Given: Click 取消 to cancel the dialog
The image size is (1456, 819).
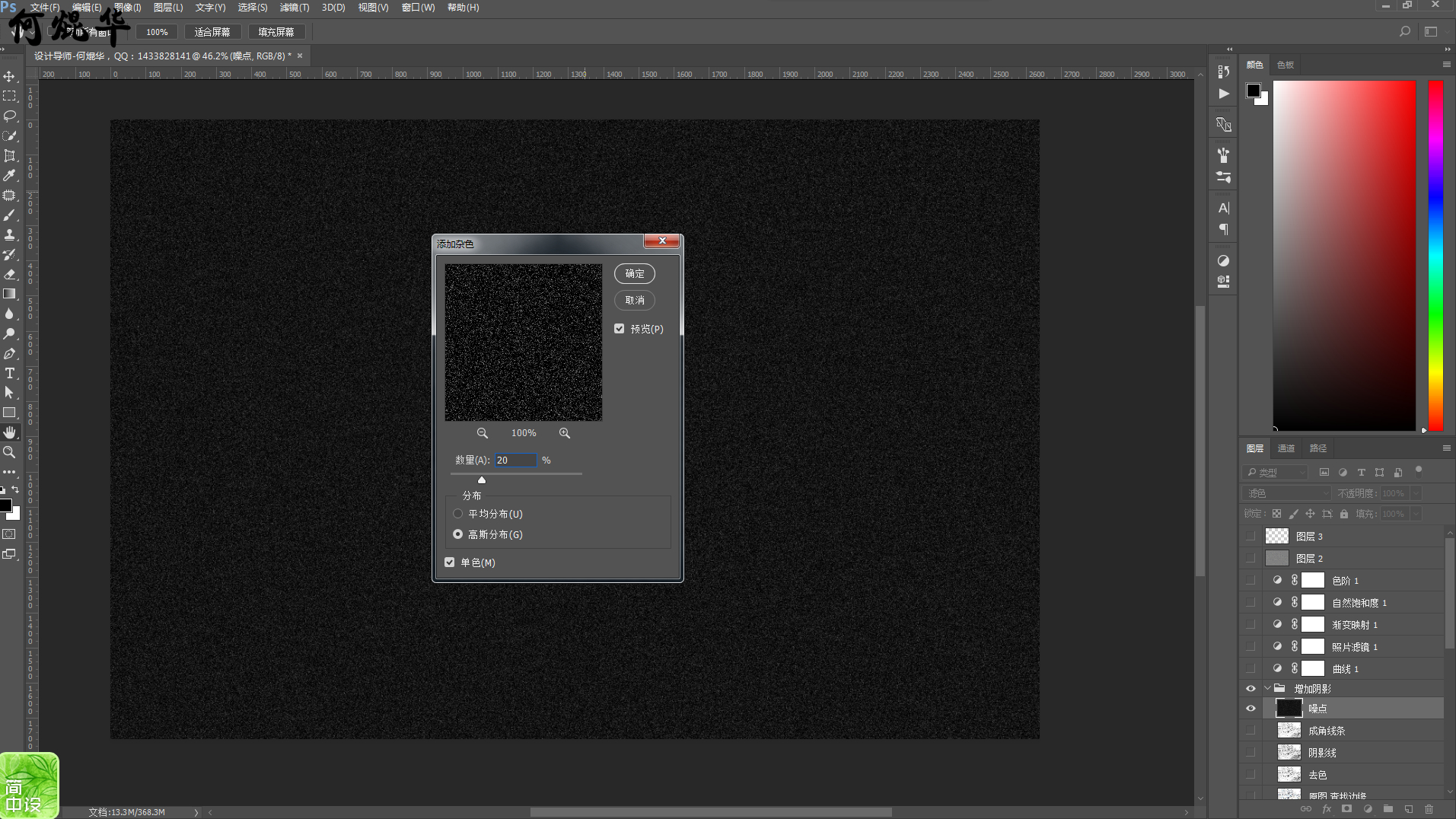Looking at the screenshot, I should click(x=634, y=301).
